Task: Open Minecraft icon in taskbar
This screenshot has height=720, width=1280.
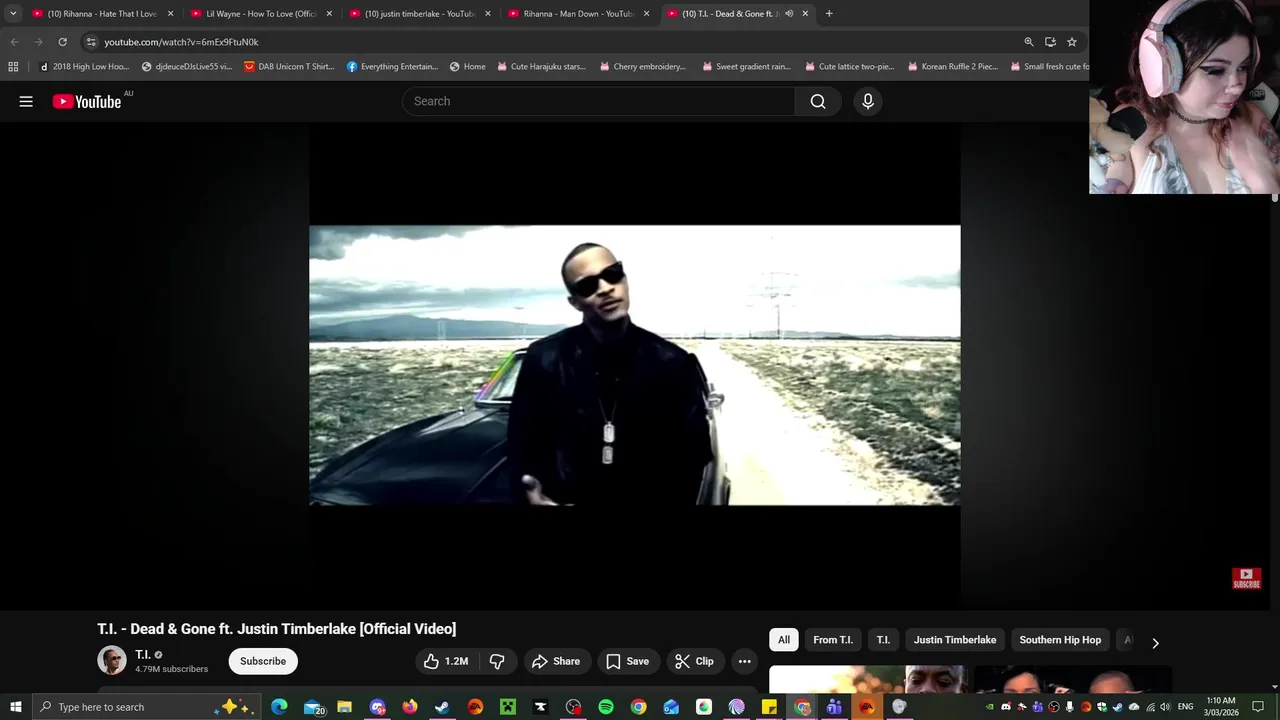Action: (x=508, y=707)
